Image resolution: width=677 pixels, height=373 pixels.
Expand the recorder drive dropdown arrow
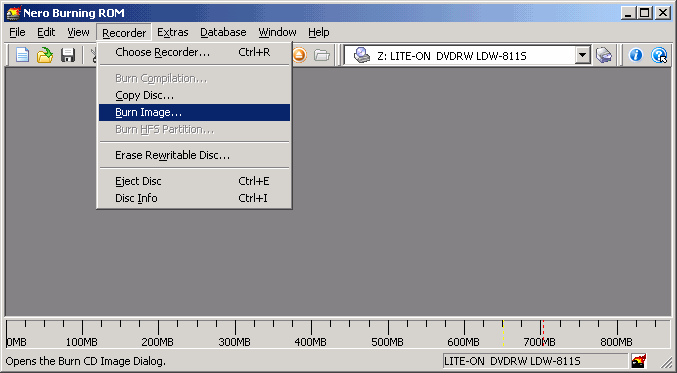click(x=582, y=55)
